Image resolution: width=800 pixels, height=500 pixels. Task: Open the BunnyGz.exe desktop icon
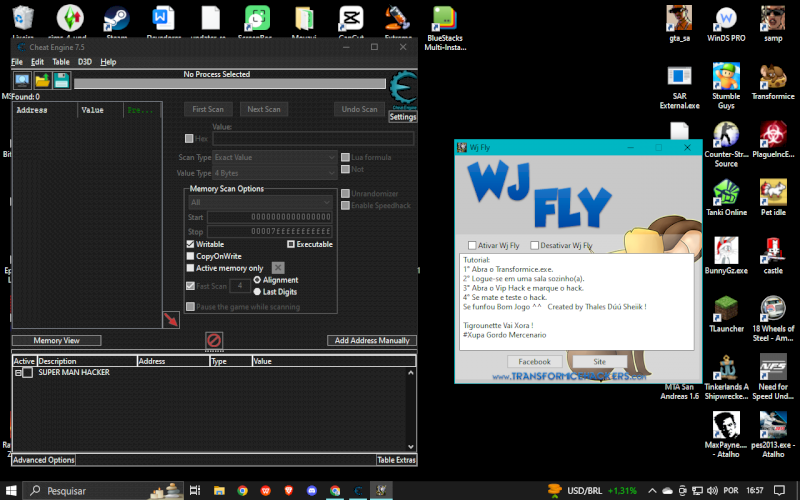point(726,257)
